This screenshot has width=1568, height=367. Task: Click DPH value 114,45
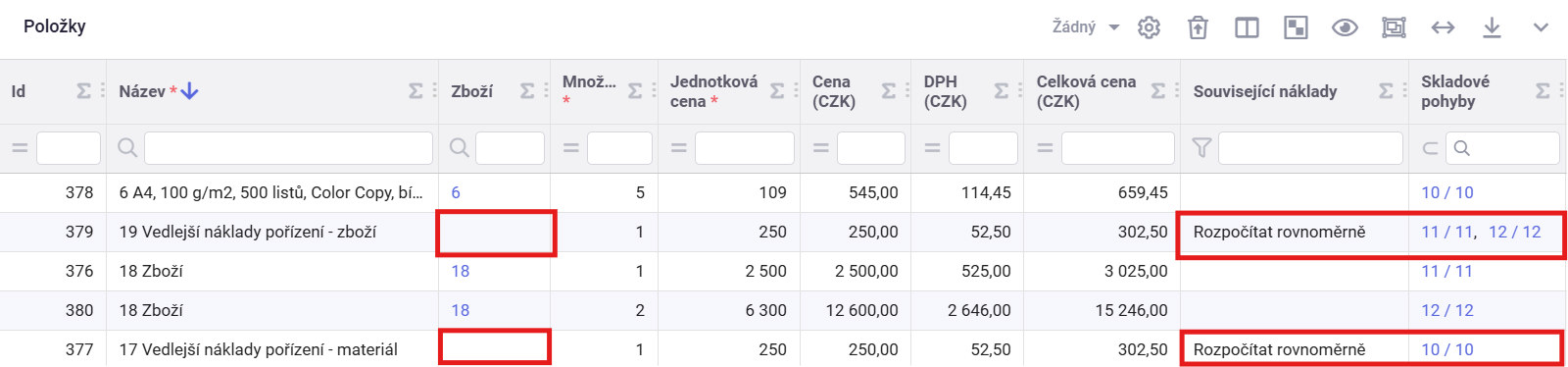(x=986, y=192)
